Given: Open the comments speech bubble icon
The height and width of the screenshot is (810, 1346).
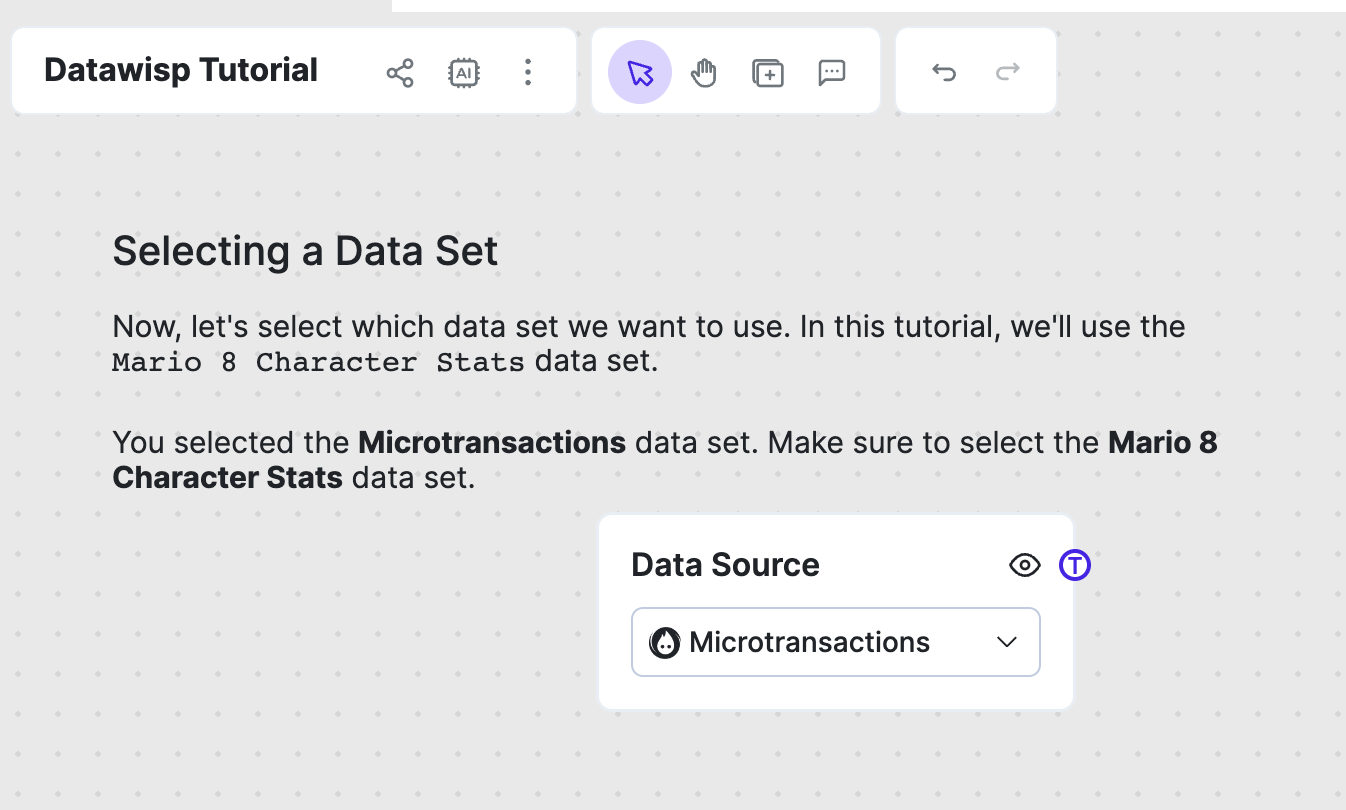Looking at the screenshot, I should pyautogui.click(x=832, y=72).
